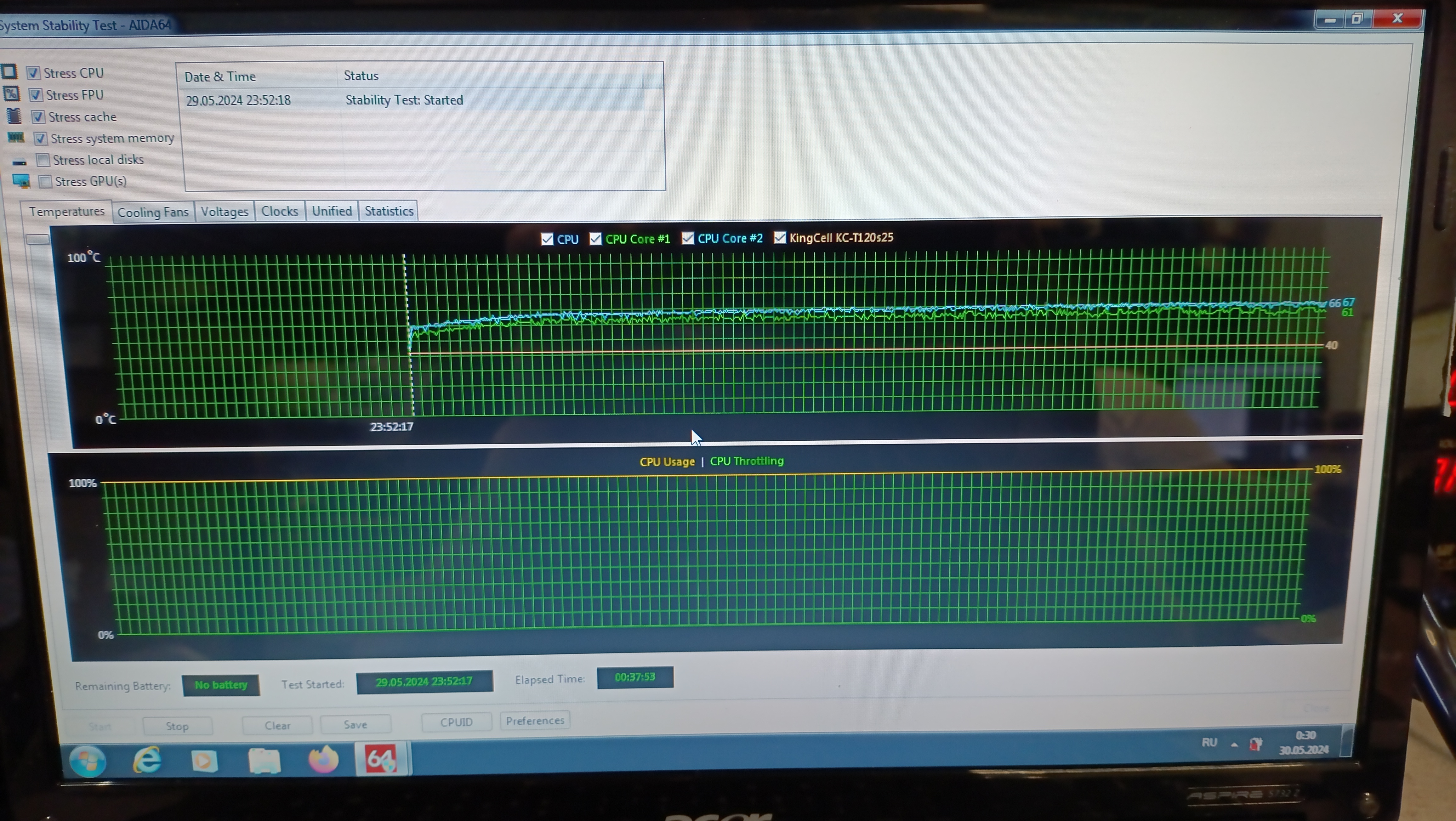
Task: Open the Clocks tab
Action: click(279, 211)
